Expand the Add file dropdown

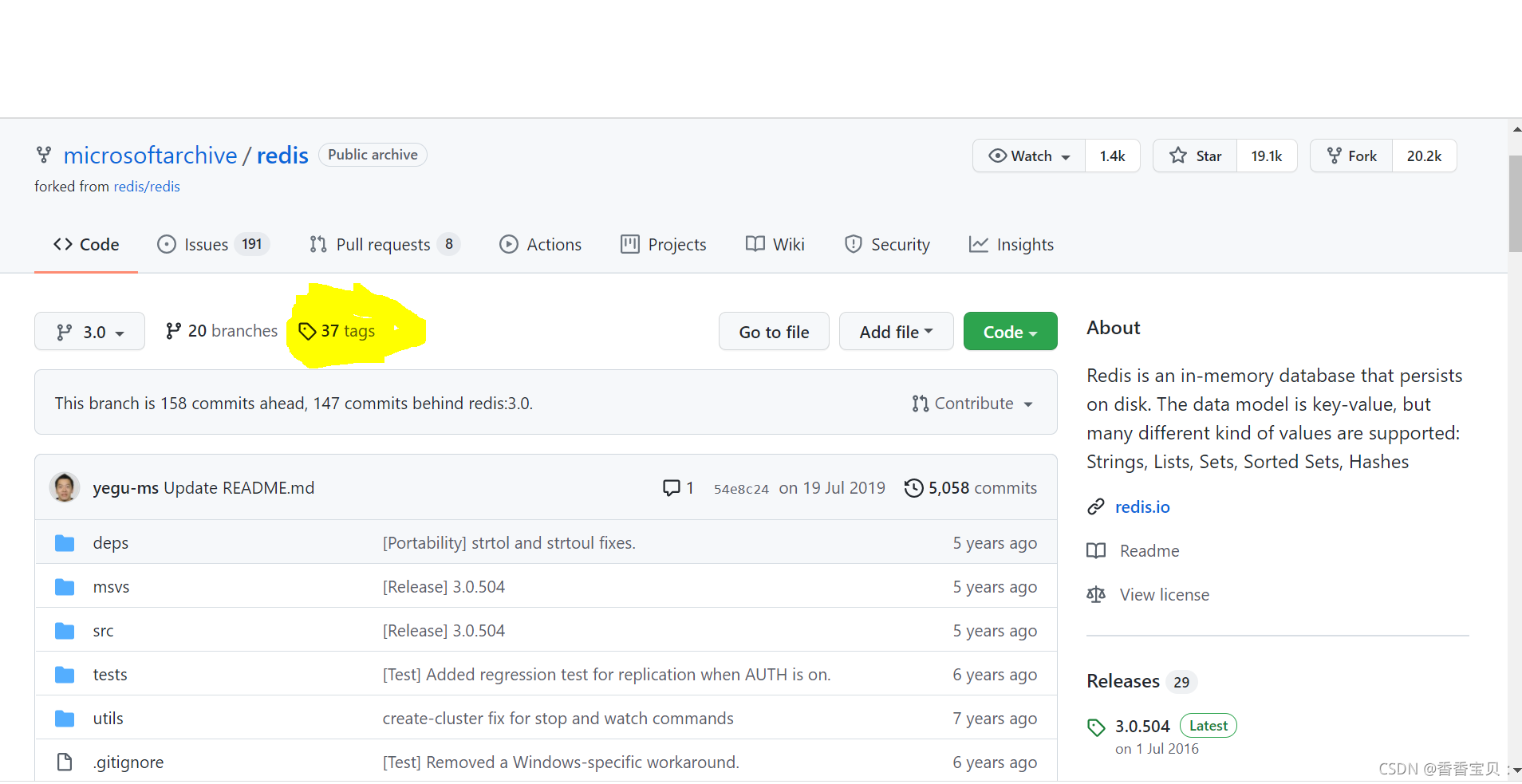pyautogui.click(x=896, y=331)
